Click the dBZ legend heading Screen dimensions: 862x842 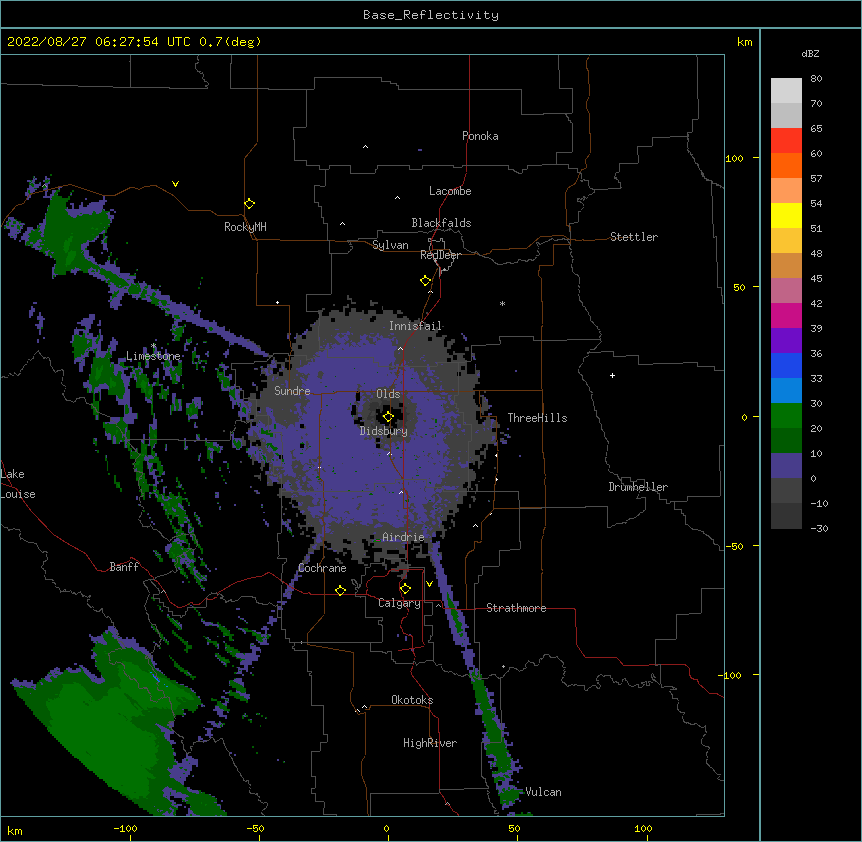coord(810,53)
